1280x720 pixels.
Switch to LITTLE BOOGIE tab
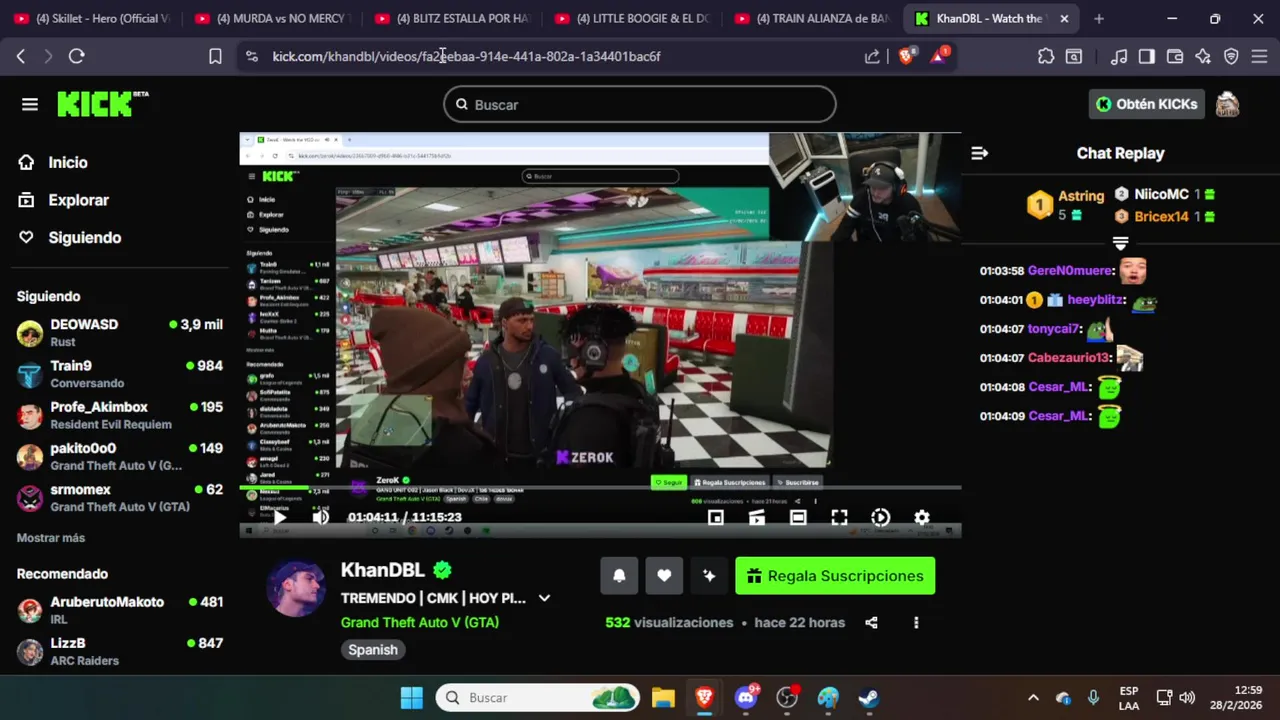coord(633,19)
